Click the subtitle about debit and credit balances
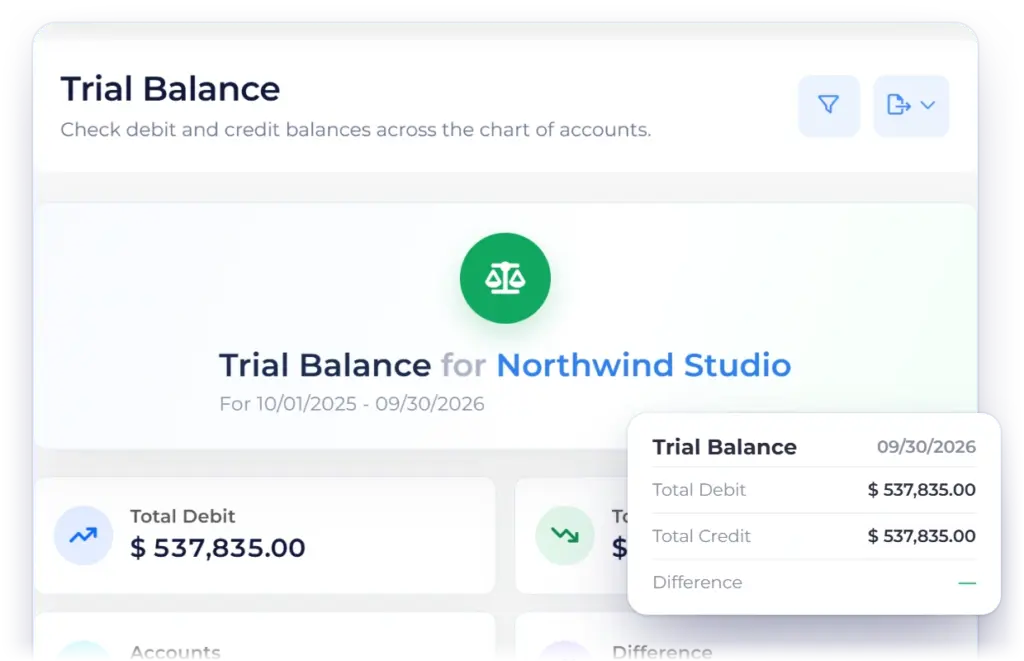 (x=356, y=129)
